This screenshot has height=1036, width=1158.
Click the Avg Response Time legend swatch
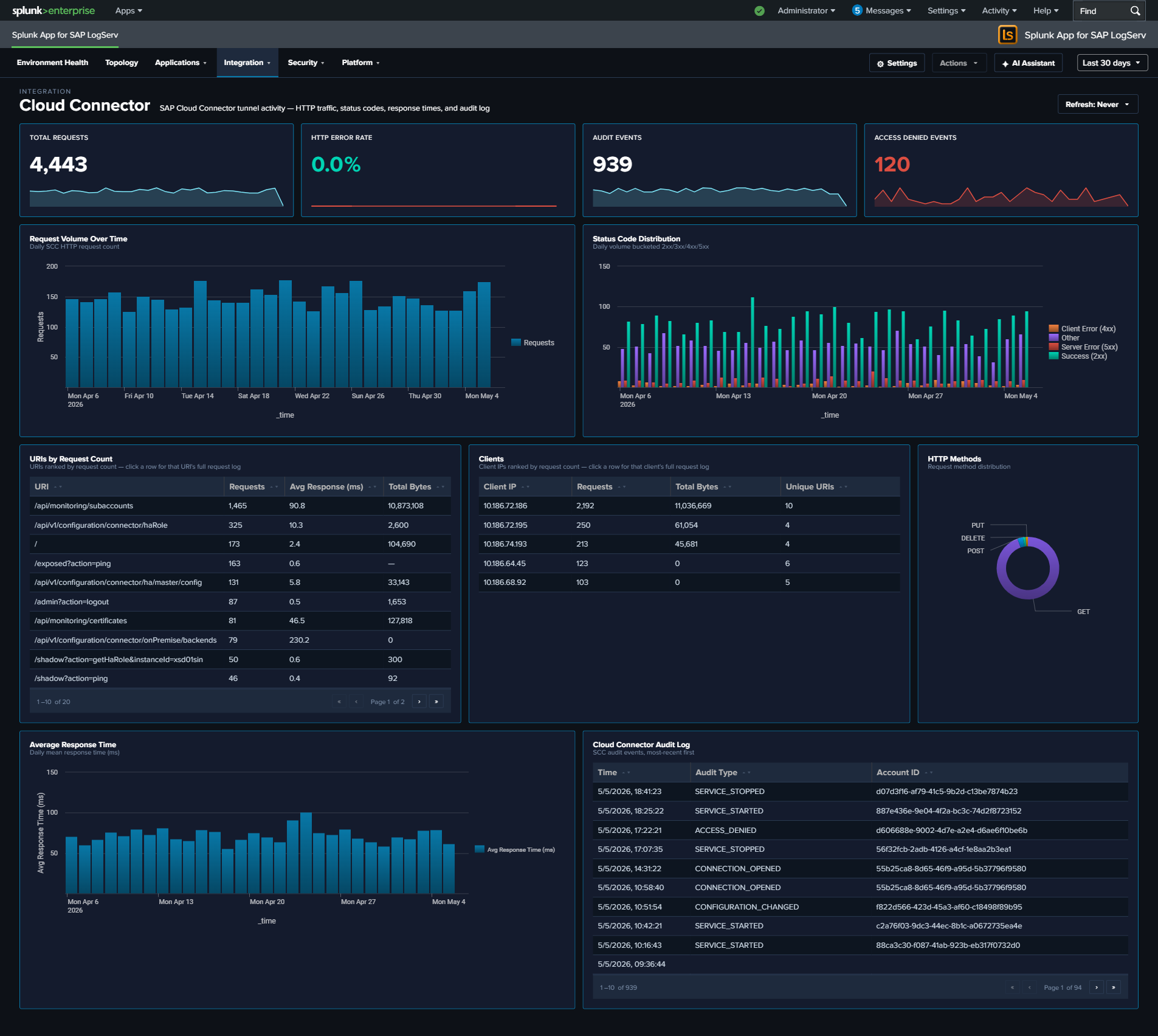pos(480,850)
